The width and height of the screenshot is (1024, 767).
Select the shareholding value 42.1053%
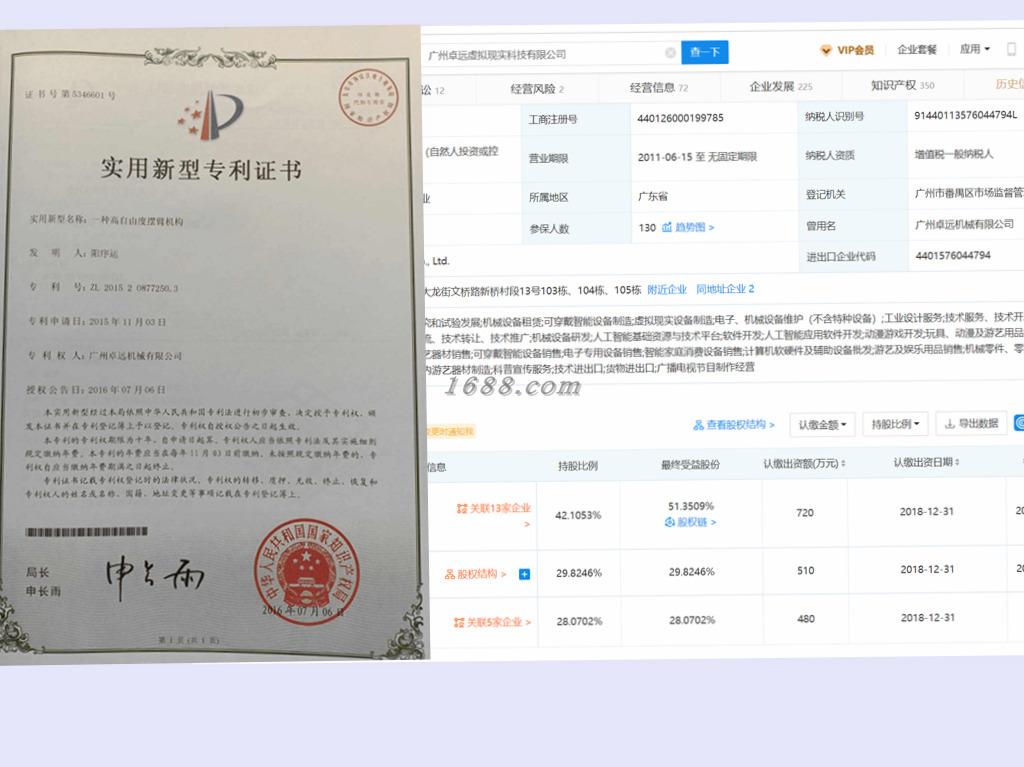(578, 515)
